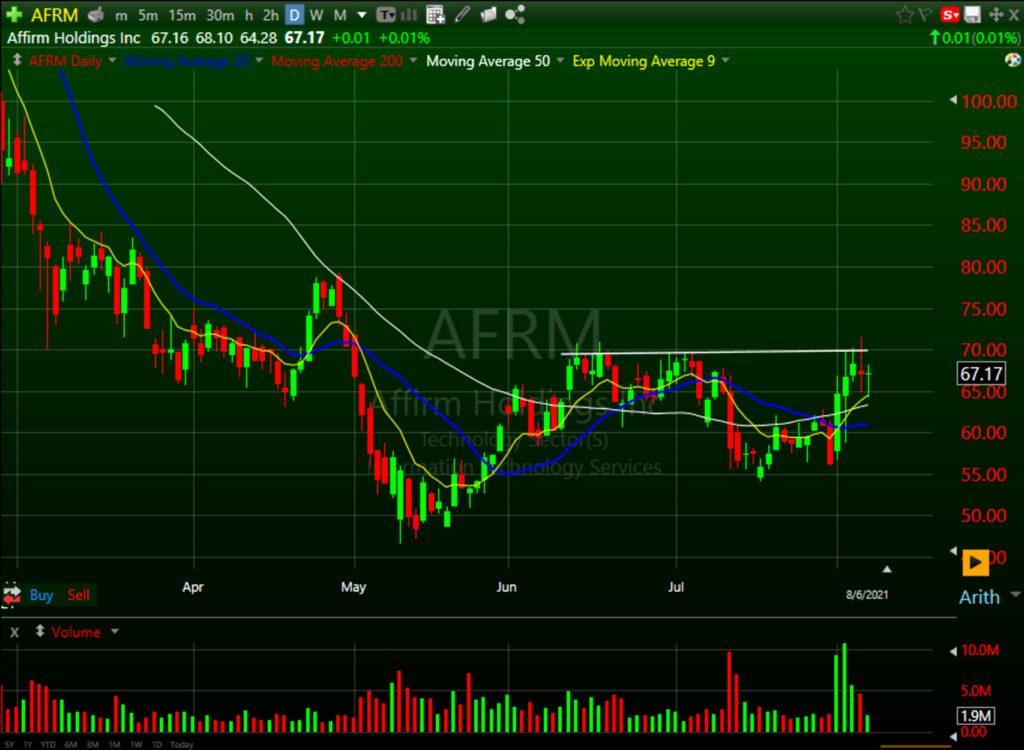Set the time span to 1M

click(114, 744)
